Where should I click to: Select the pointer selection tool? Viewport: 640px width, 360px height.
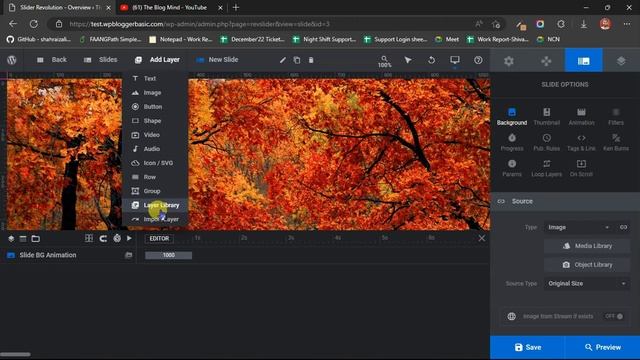[408, 60]
